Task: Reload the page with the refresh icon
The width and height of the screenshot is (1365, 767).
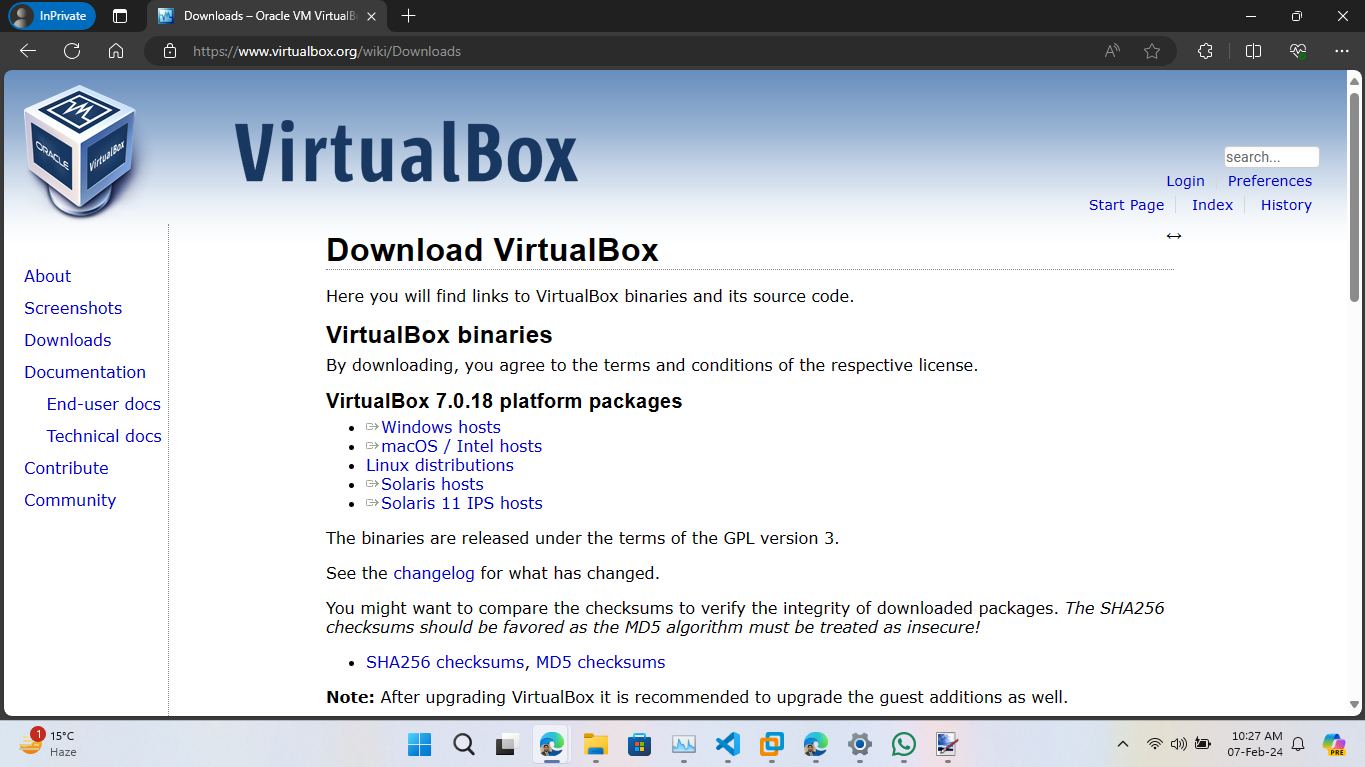Action: click(x=72, y=51)
